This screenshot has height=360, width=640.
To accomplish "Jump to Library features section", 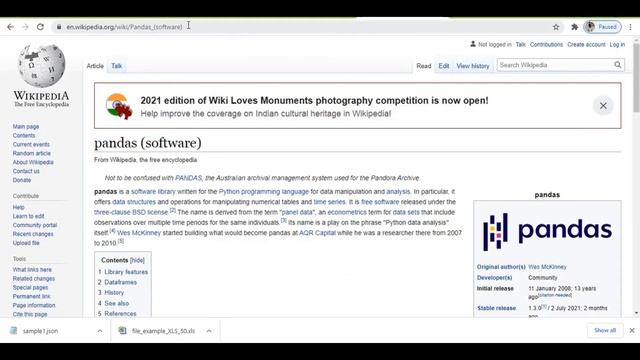I will (126, 272).
